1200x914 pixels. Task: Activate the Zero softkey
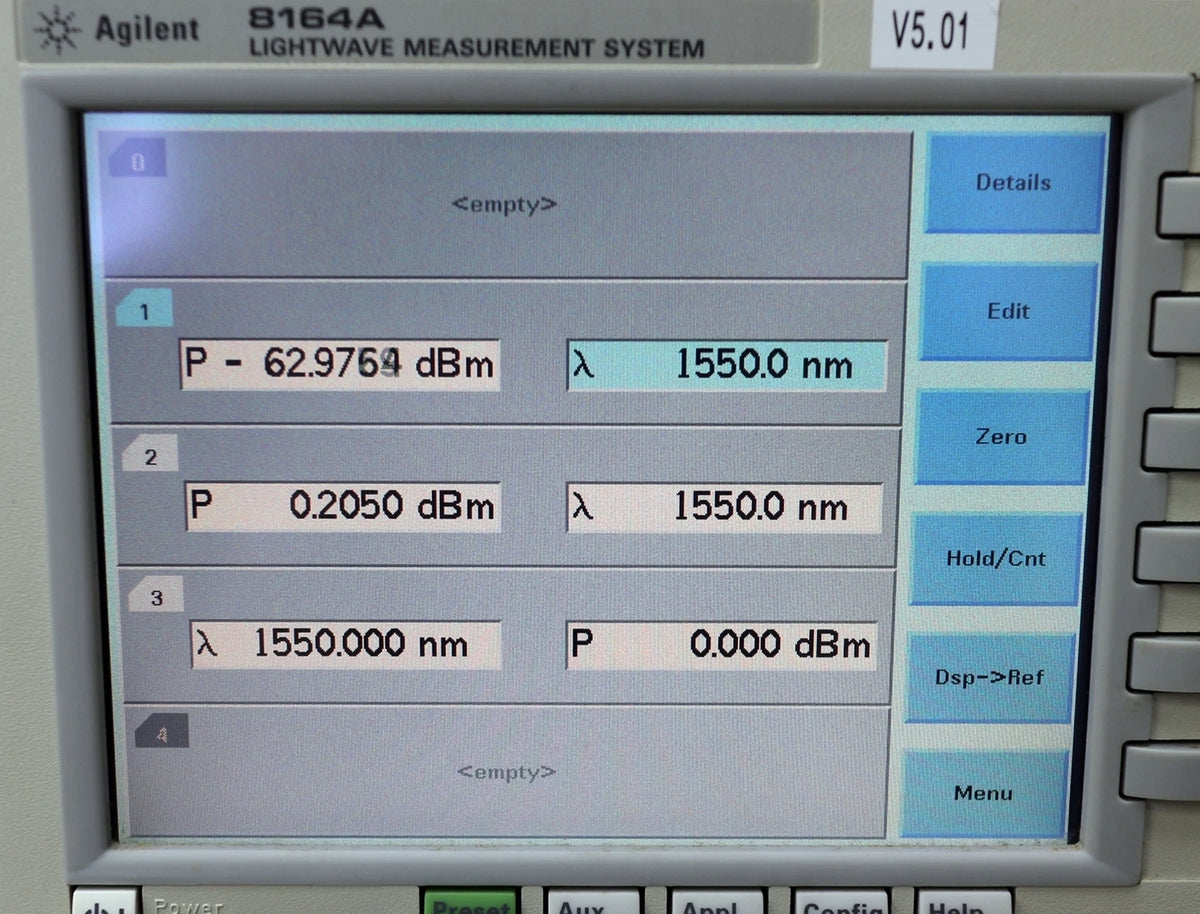pyautogui.click(x=1002, y=437)
